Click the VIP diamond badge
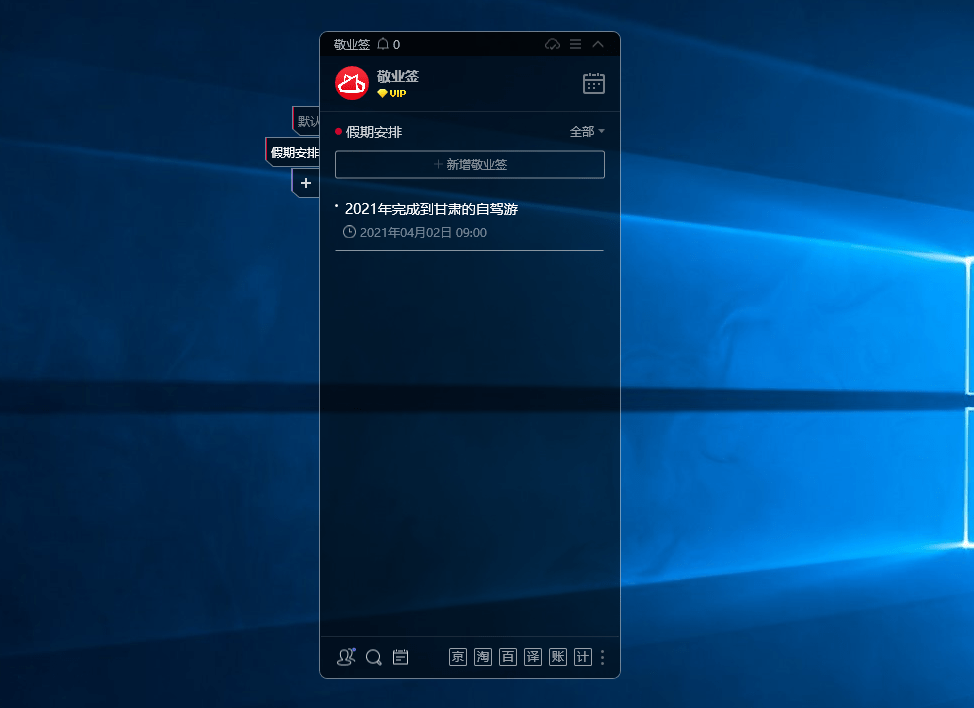This screenshot has width=974, height=708. [391, 93]
